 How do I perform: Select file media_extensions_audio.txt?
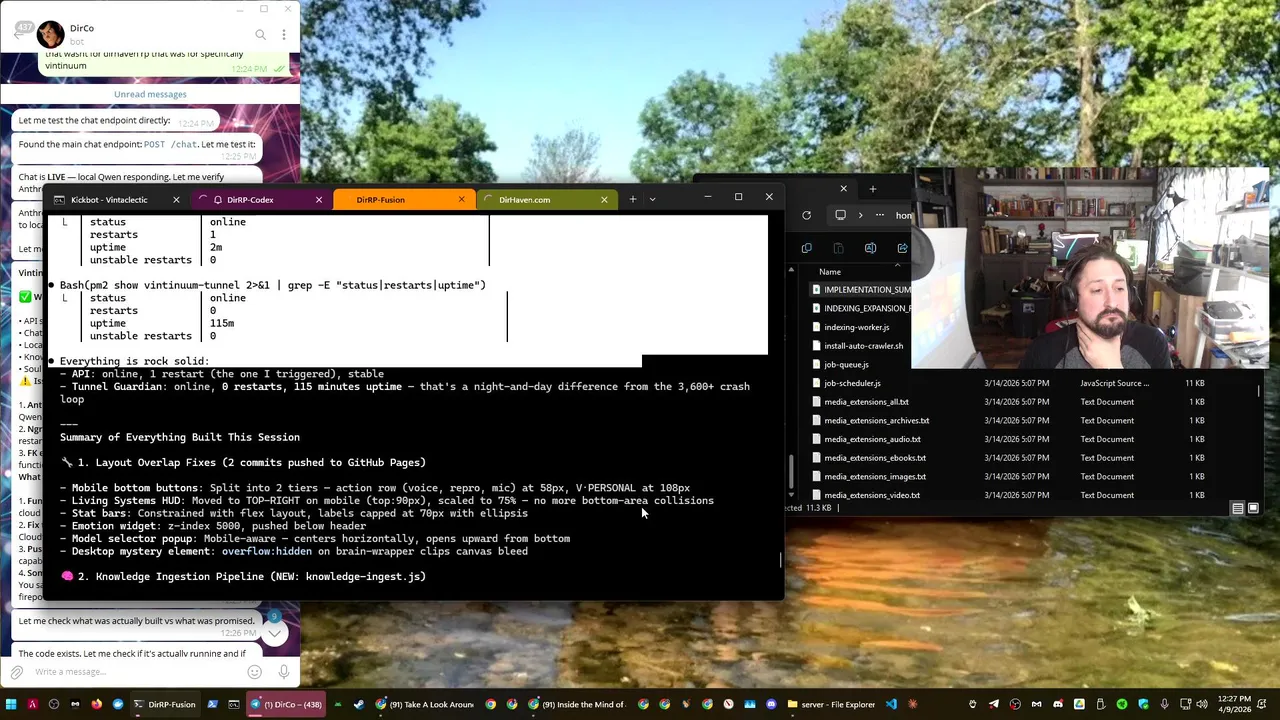point(872,439)
